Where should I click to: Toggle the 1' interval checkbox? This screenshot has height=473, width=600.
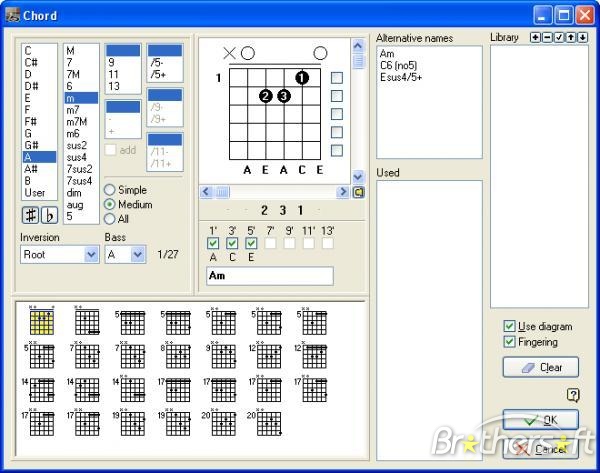(213, 243)
